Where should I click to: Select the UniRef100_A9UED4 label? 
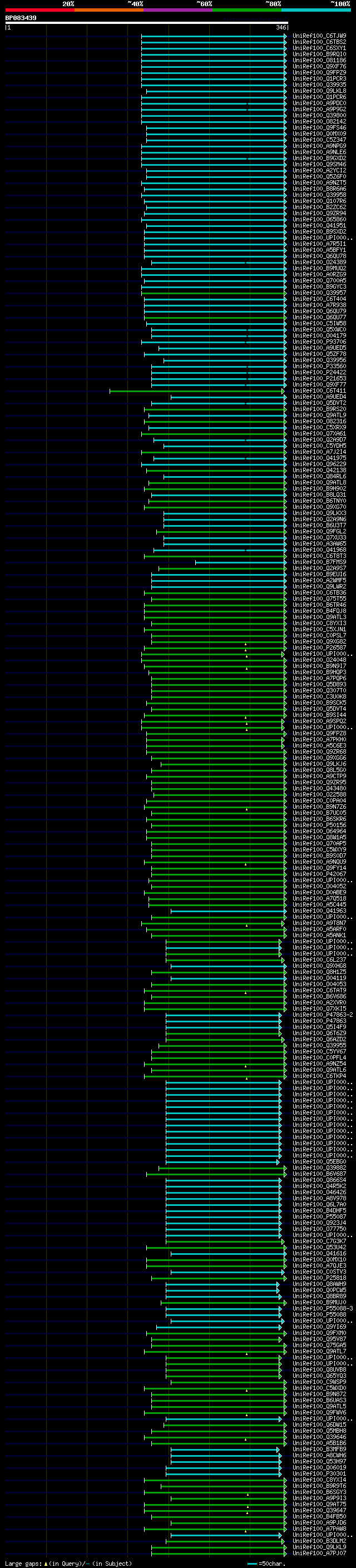(x=319, y=397)
